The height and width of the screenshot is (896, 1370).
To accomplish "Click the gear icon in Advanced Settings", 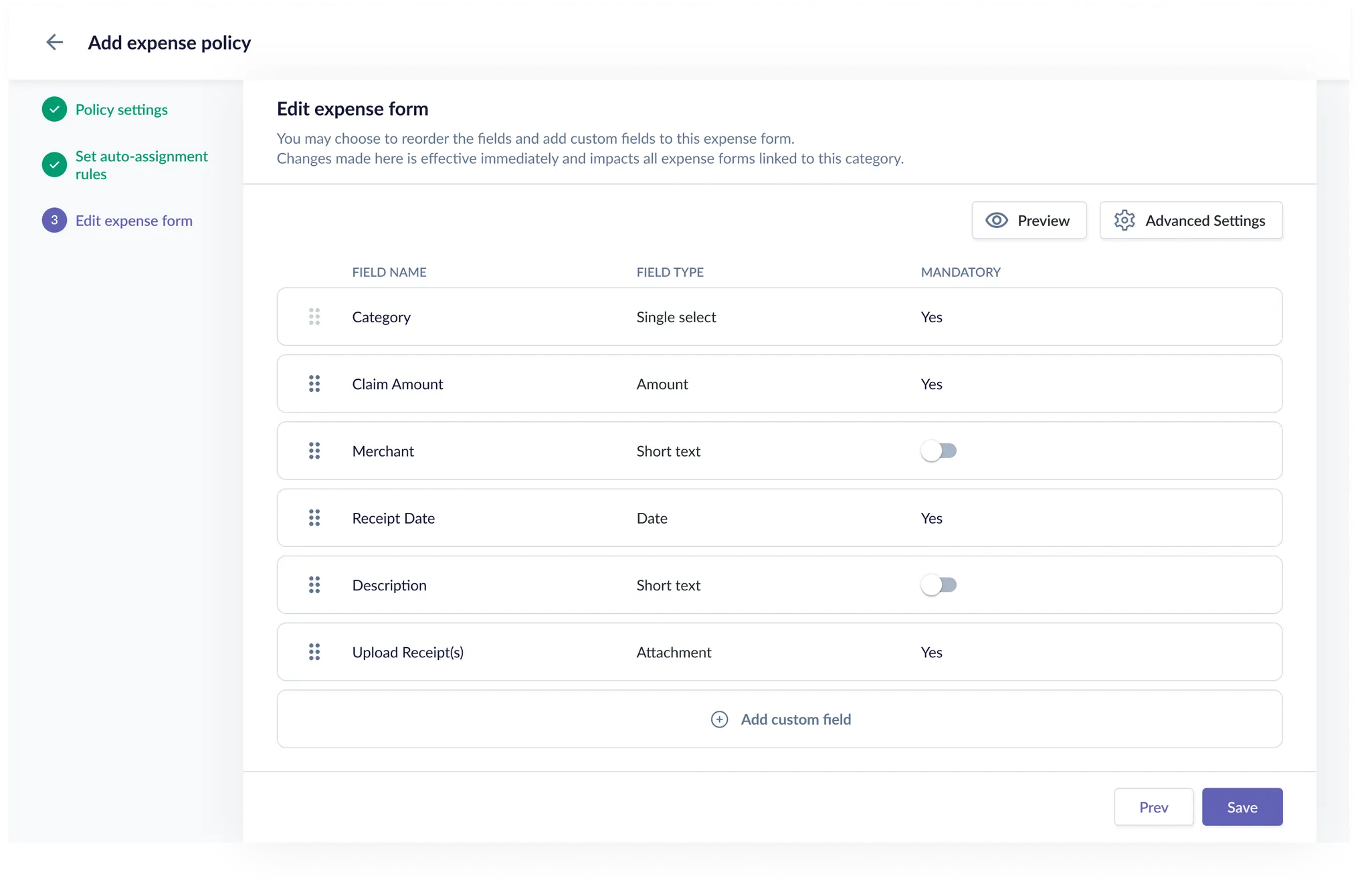I will coord(1124,221).
